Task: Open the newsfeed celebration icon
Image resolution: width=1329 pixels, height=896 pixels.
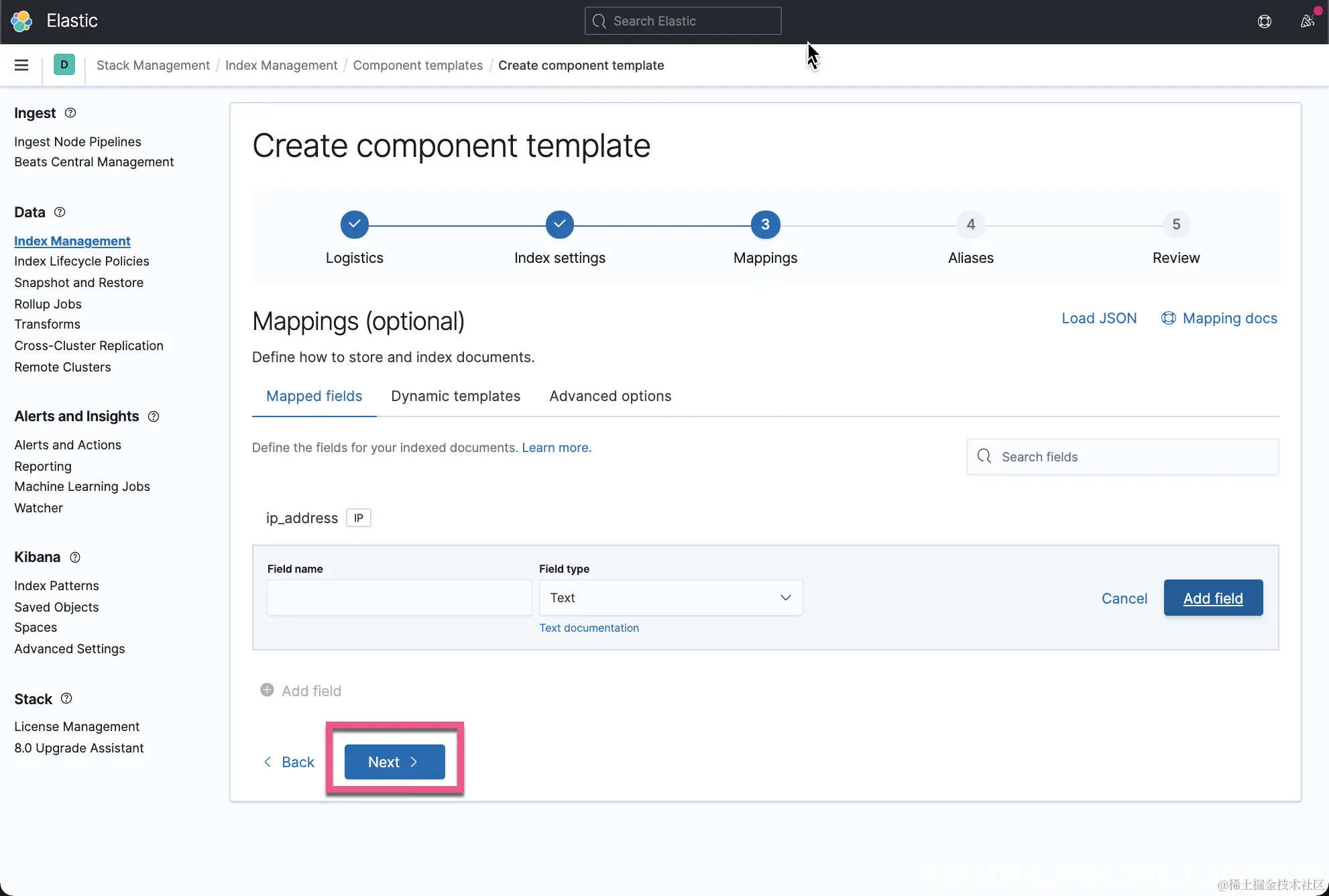Action: tap(1307, 21)
